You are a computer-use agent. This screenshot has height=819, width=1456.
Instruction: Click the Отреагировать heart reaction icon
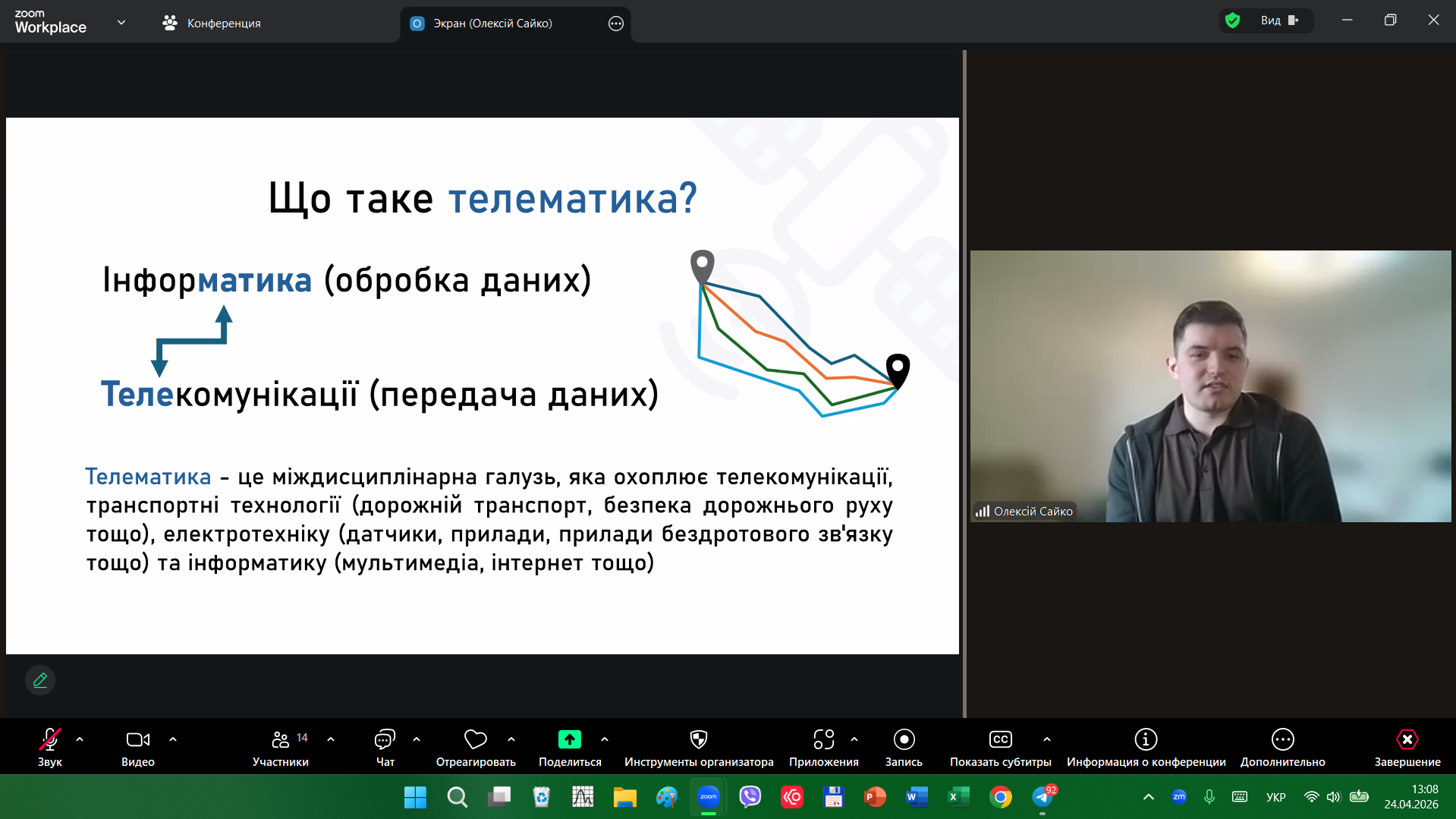point(475,740)
